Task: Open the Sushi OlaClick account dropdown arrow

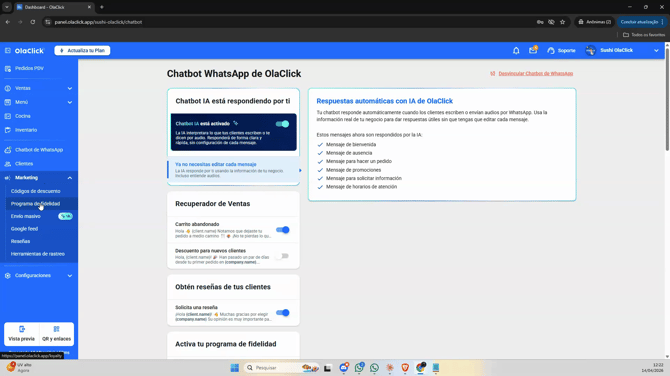Action: pos(656,50)
